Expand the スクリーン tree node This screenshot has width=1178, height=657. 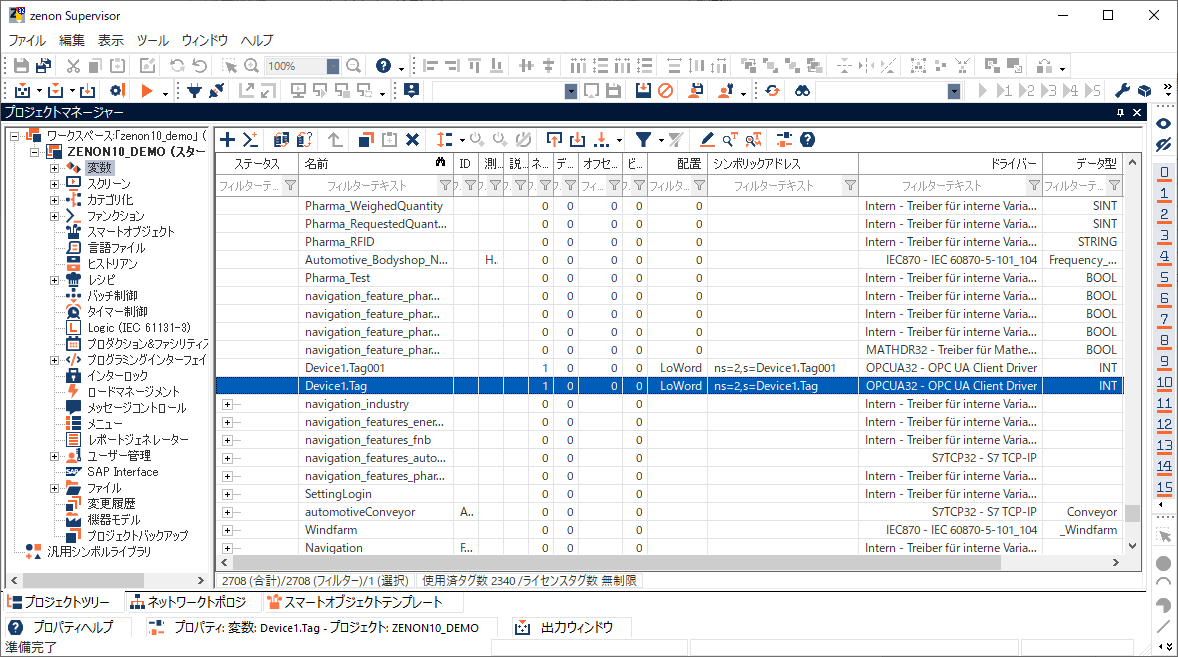55,184
